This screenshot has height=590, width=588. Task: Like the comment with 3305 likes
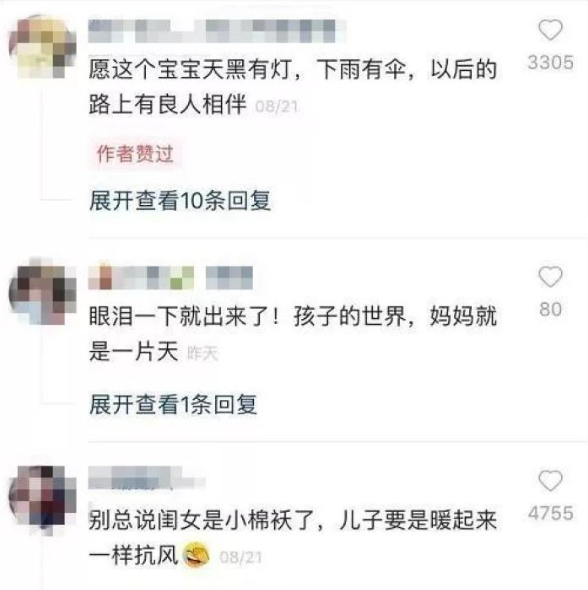click(550, 29)
